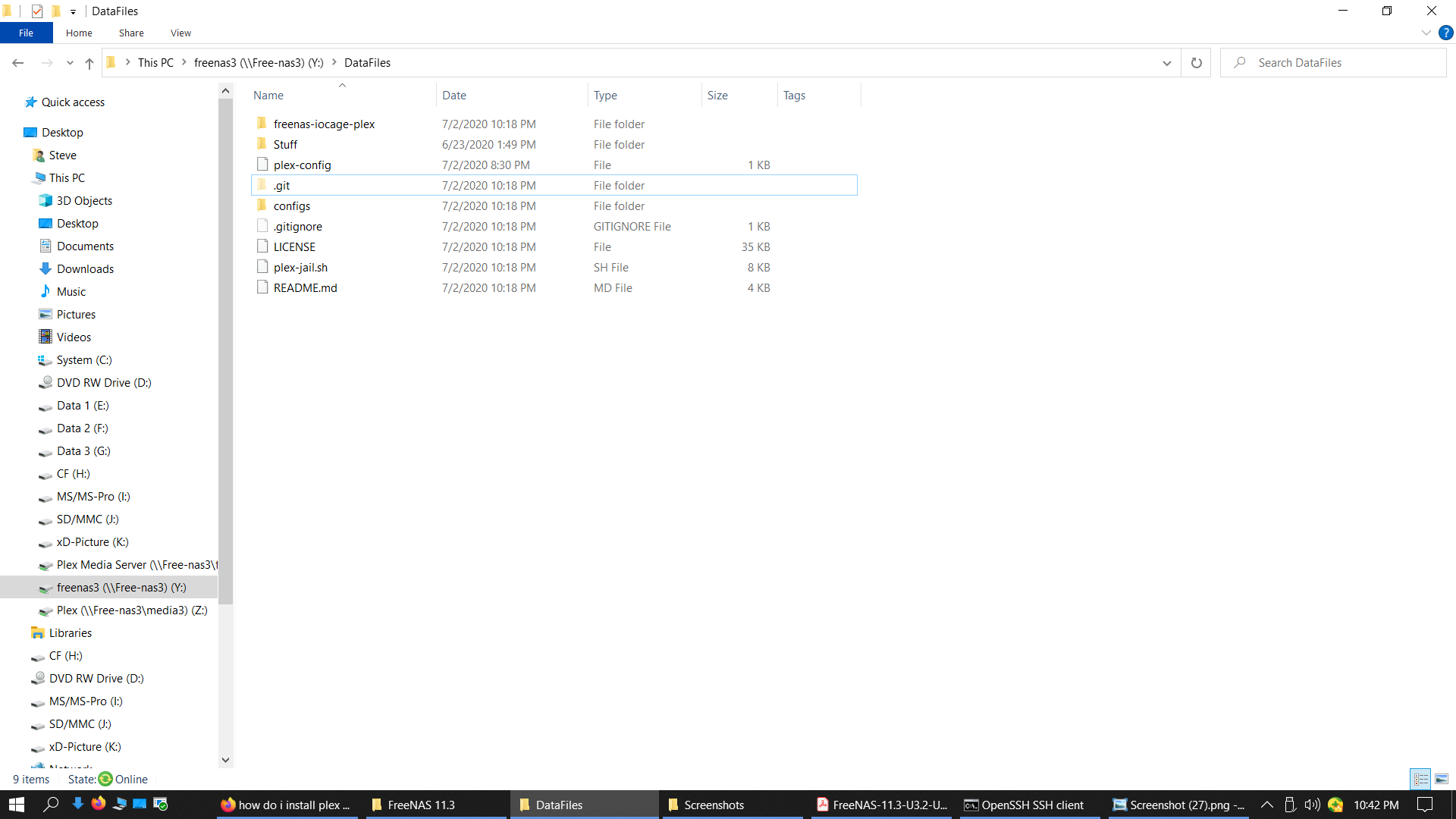The image size is (1456, 819).
Task: Open the taskbar clock showing 10:42 PM
Action: (1376, 805)
